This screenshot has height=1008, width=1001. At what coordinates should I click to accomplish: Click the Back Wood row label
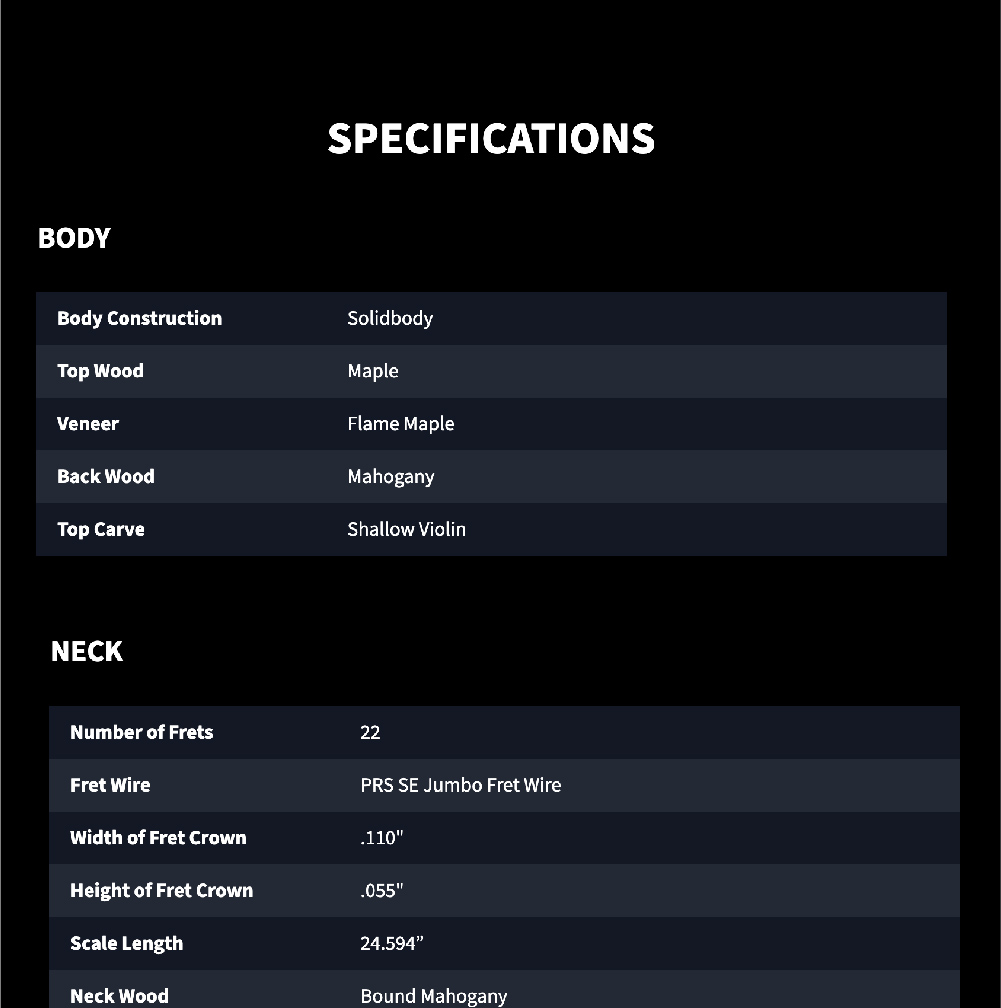tap(106, 477)
